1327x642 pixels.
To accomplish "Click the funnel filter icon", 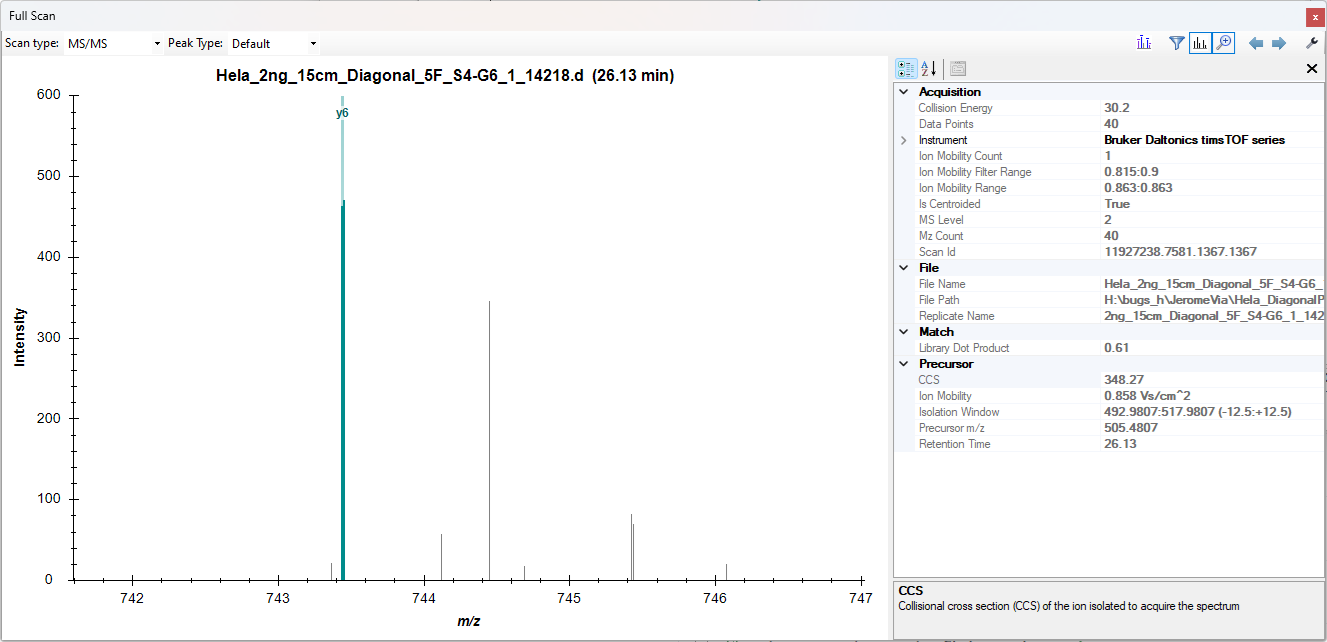I will tap(1177, 43).
